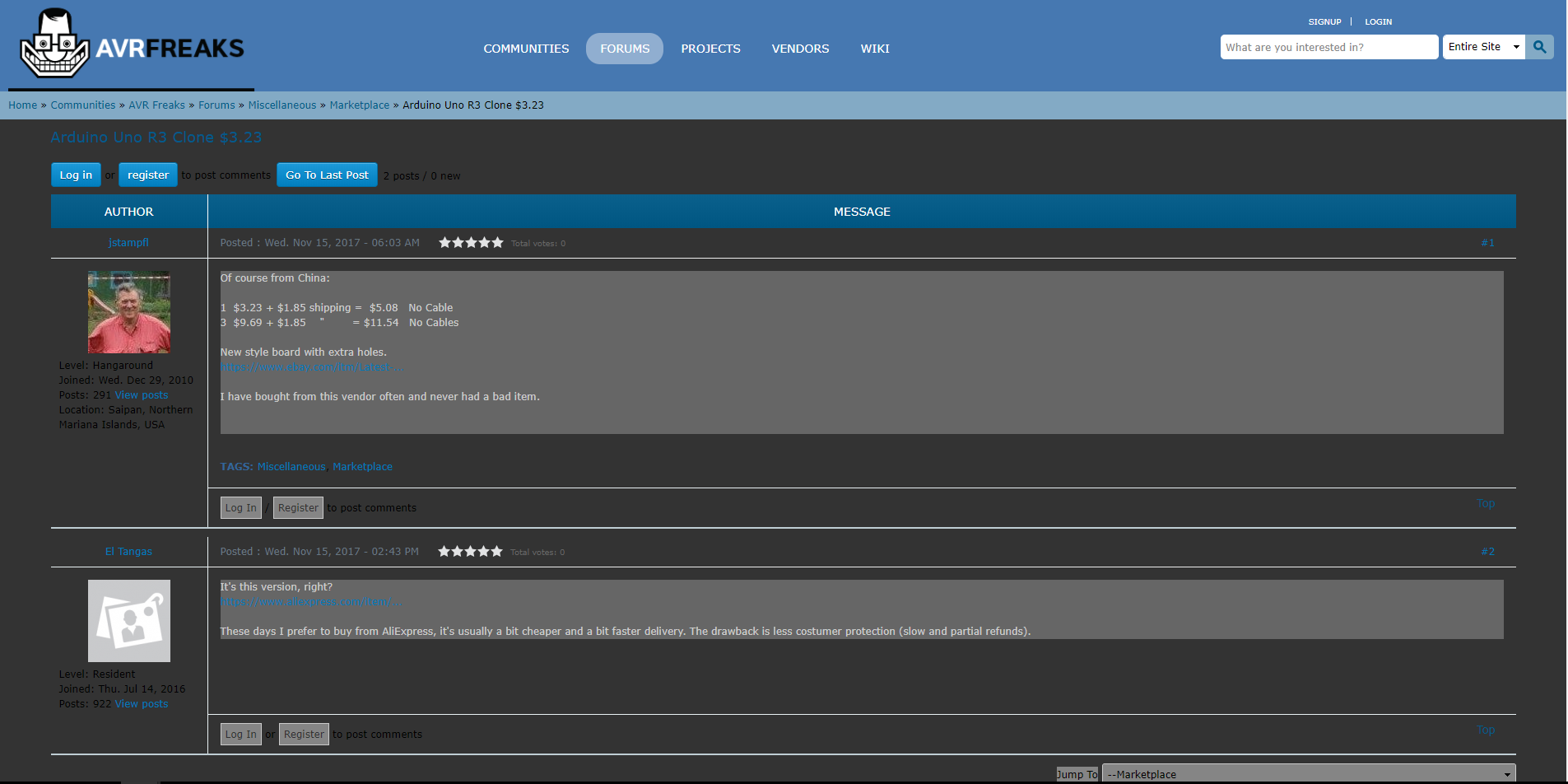Click Register button under post #1
The width and height of the screenshot is (1568, 784).
(298, 508)
